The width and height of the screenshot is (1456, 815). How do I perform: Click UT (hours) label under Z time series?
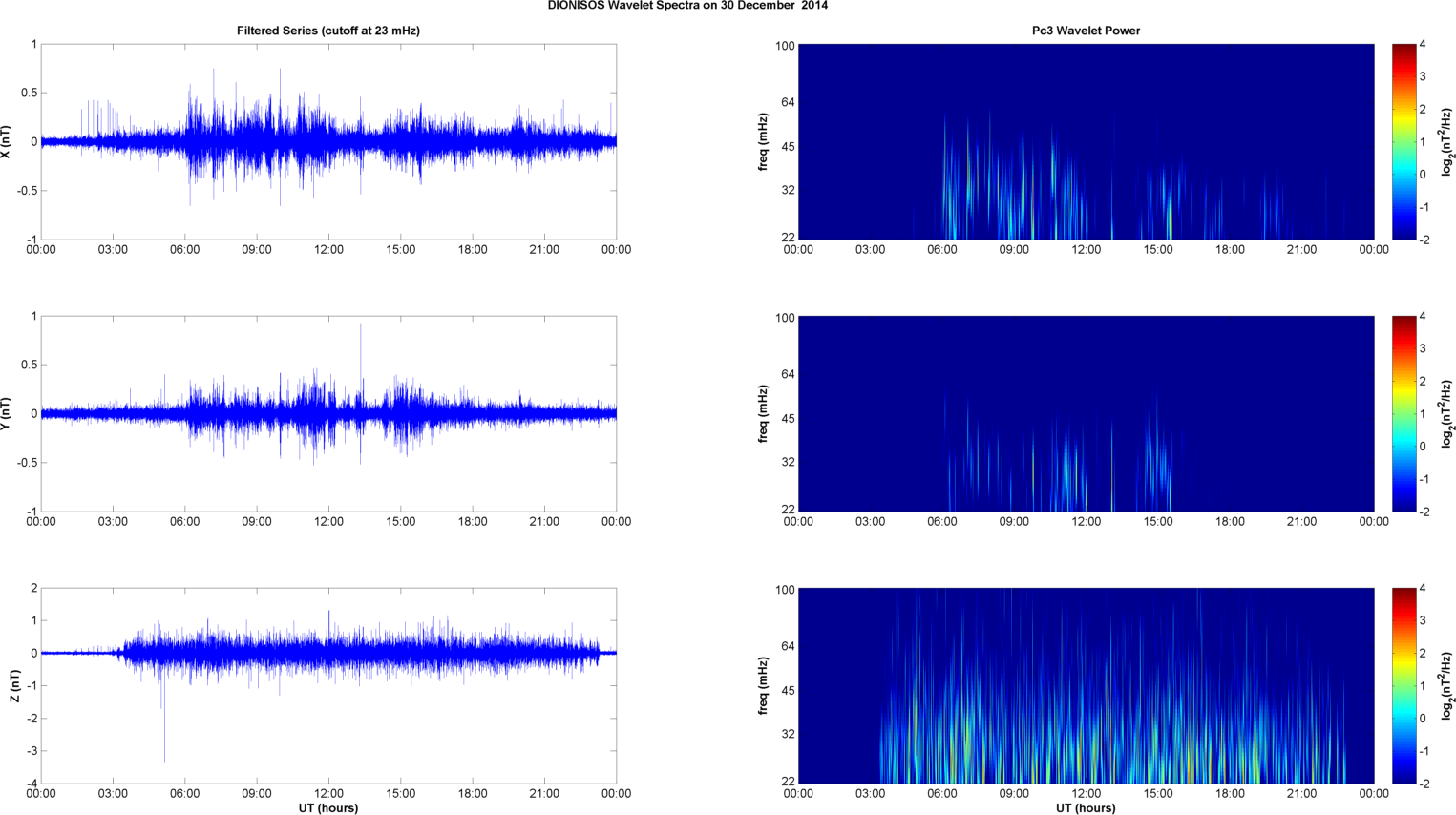[328, 808]
